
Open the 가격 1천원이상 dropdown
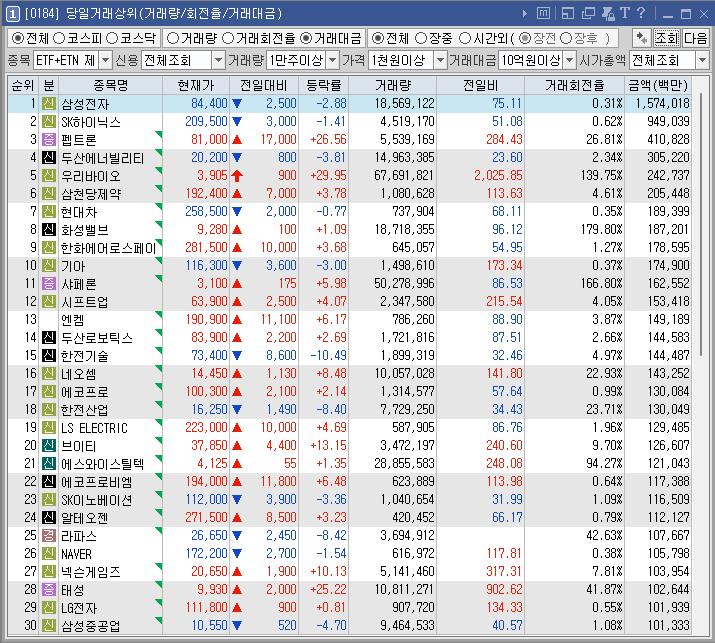pyautogui.click(x=440, y=60)
